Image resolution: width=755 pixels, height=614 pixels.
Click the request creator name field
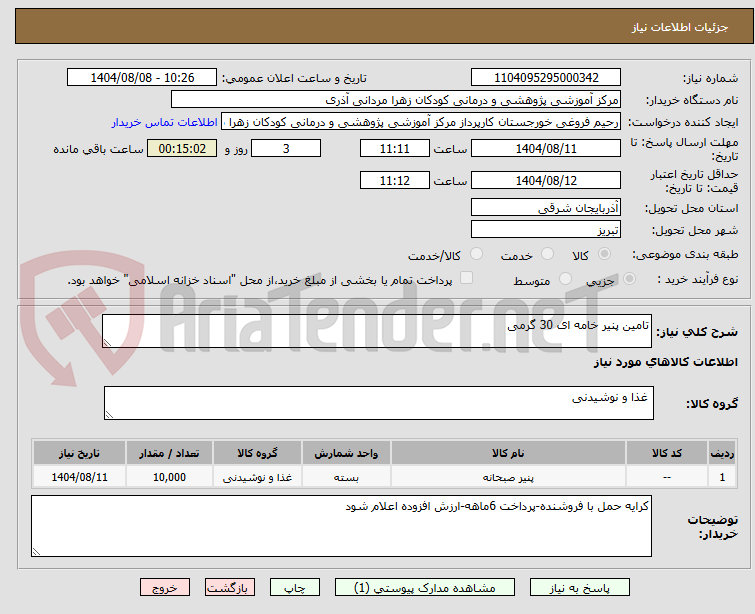[x=421, y=122]
